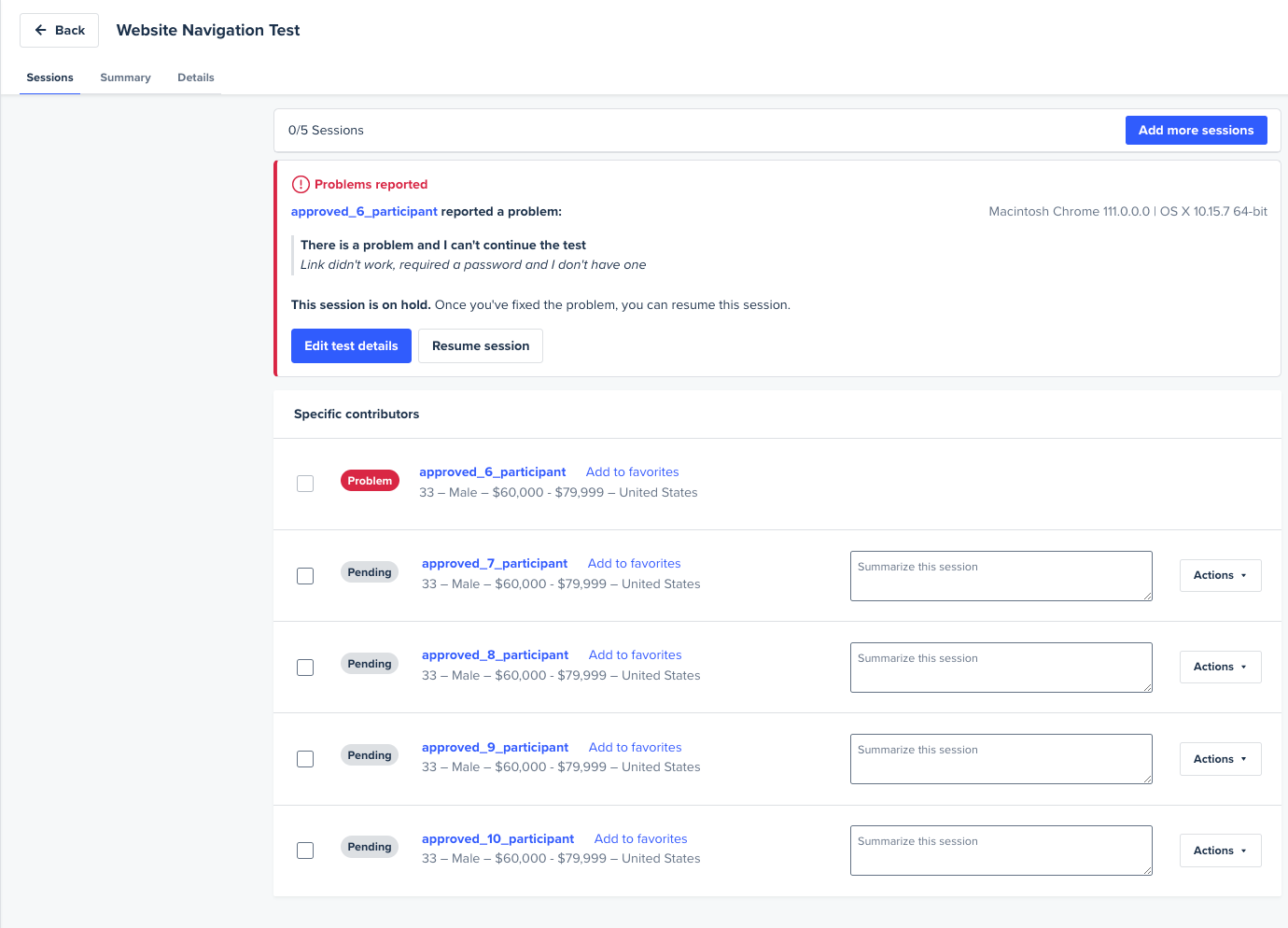1288x928 pixels.
Task: Switch to the Summary tab
Action: pyautogui.click(x=125, y=77)
